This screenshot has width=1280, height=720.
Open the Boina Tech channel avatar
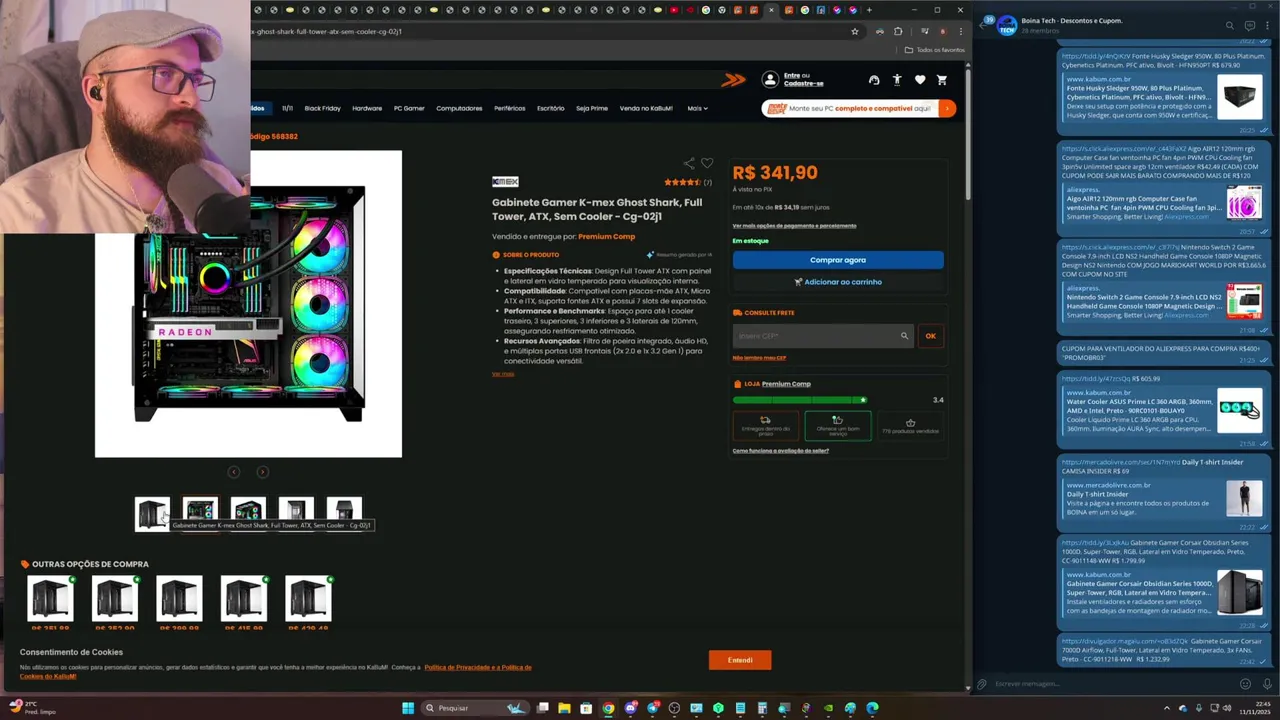tap(1006, 25)
